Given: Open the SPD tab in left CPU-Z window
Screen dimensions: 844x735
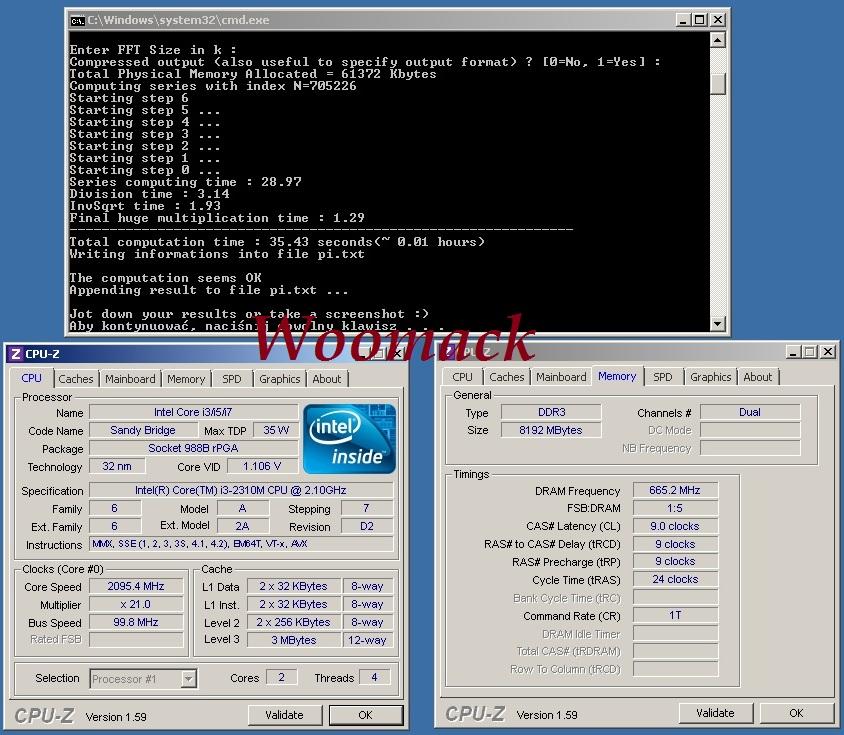Looking at the screenshot, I should [232, 379].
